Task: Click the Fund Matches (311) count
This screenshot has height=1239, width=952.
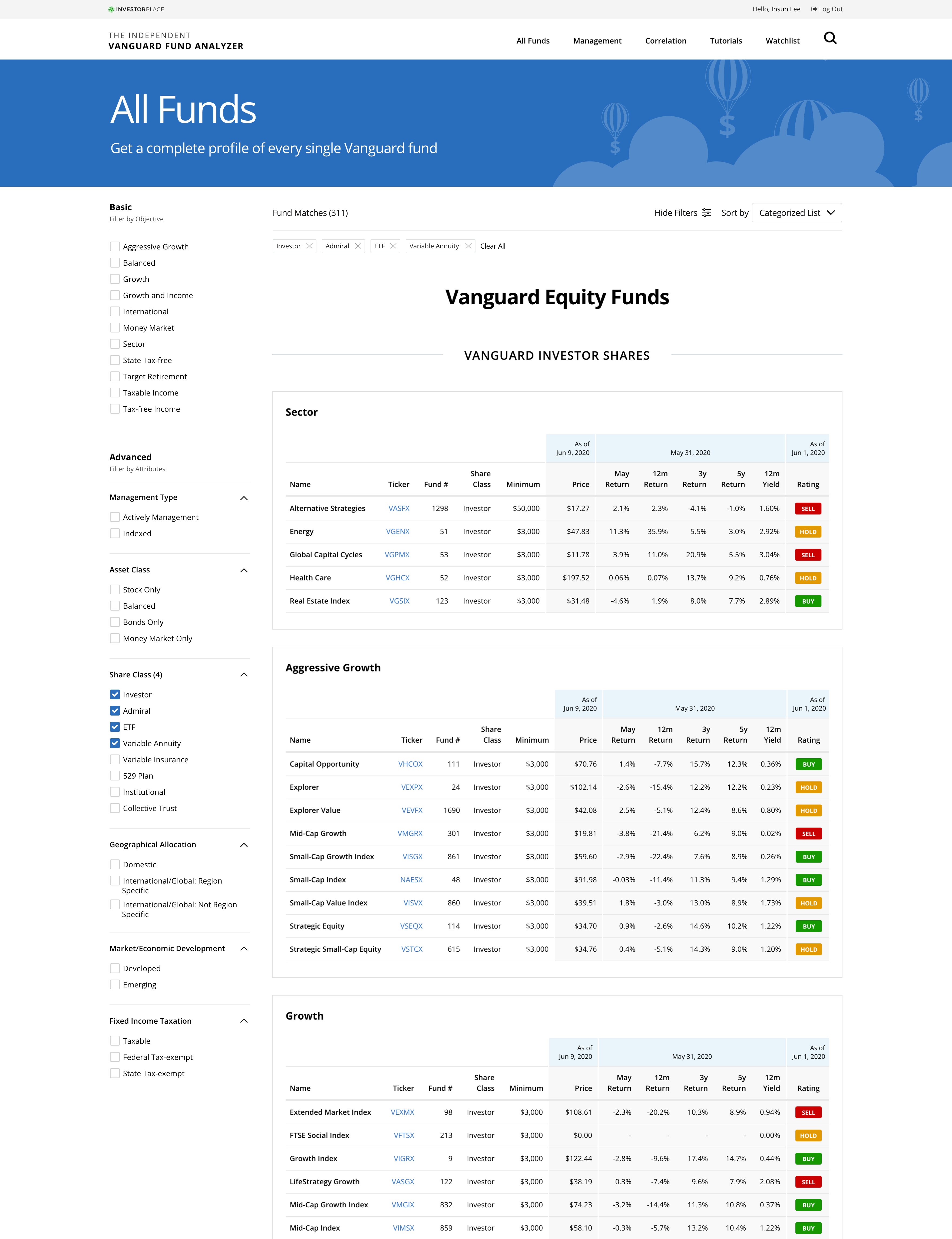Action: [x=310, y=213]
